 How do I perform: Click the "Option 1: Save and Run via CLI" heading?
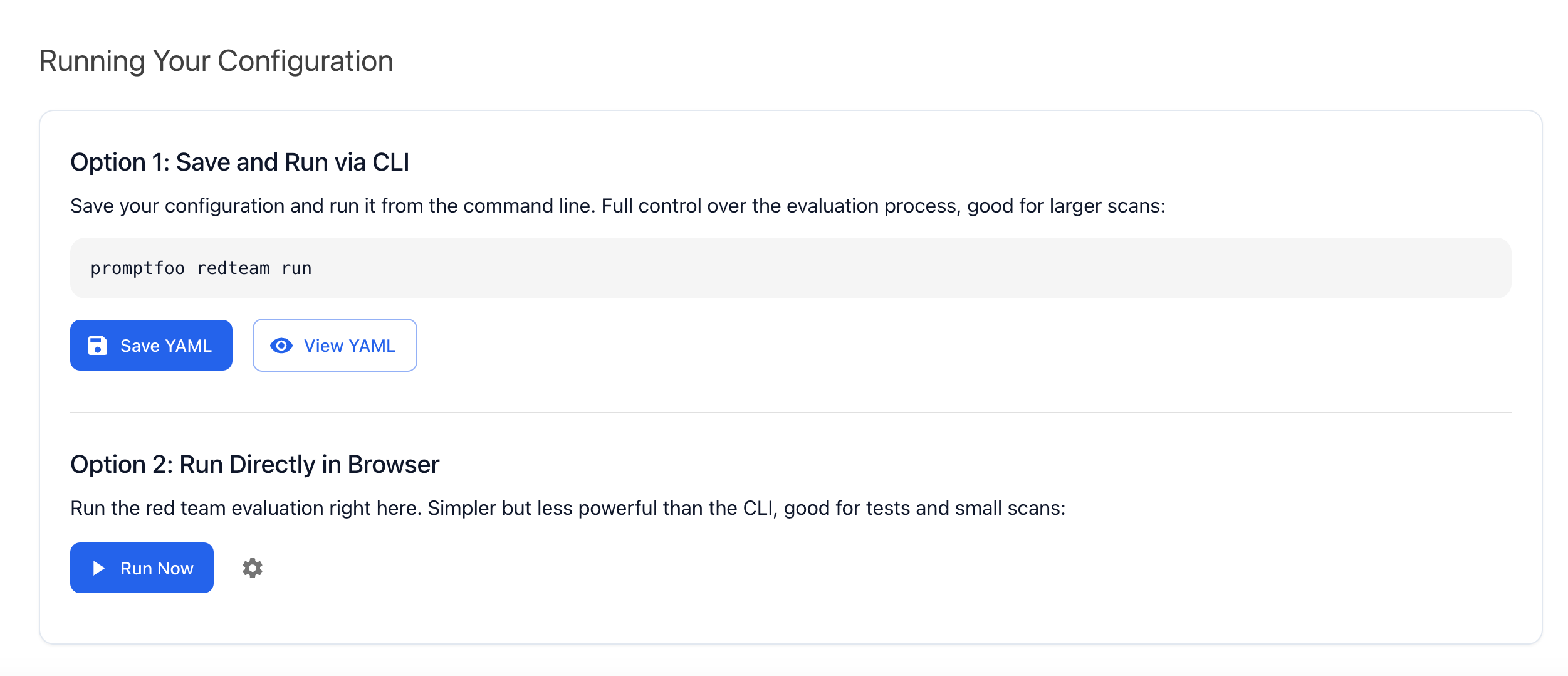coord(239,162)
